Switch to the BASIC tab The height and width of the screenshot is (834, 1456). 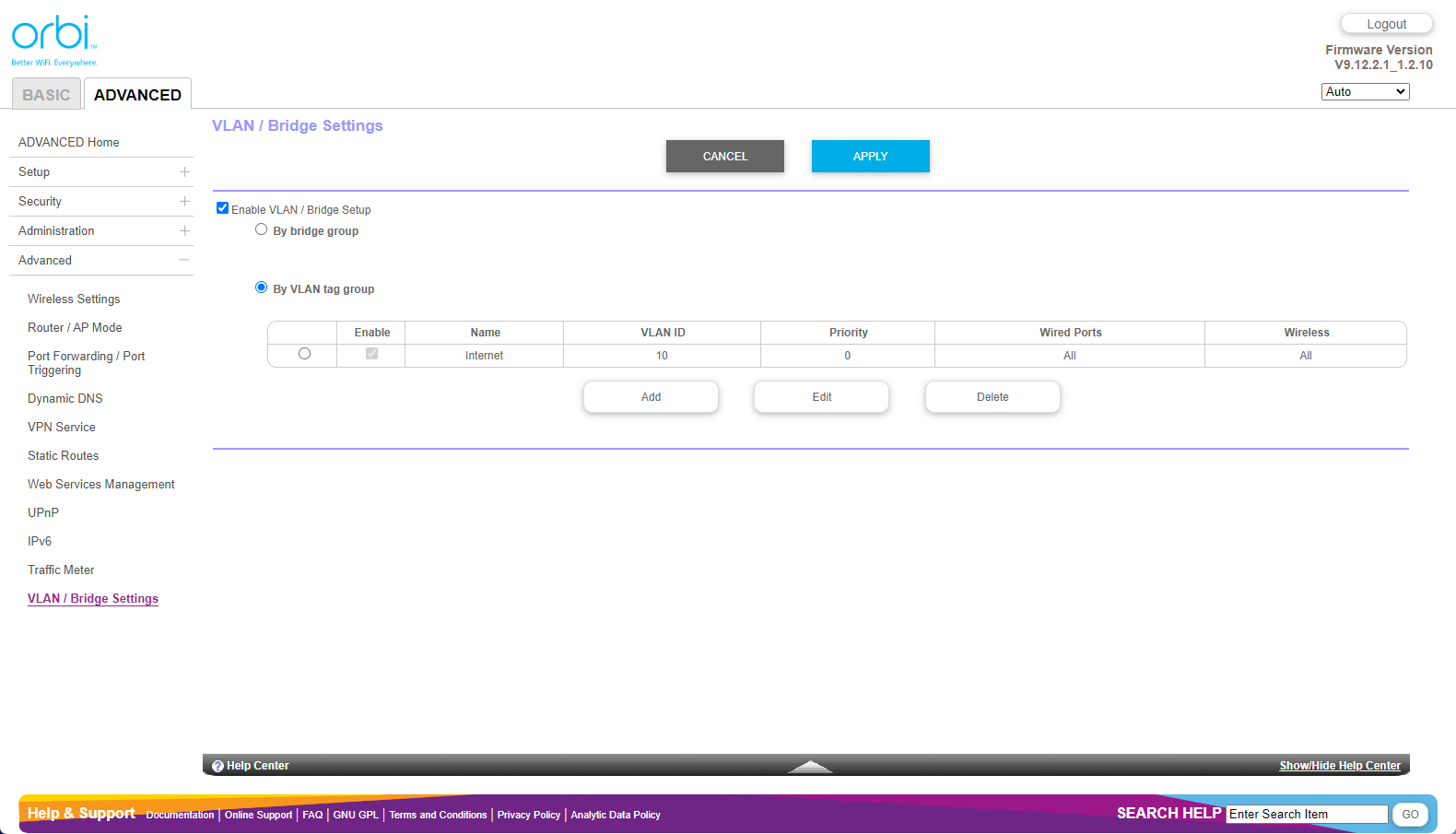point(46,95)
